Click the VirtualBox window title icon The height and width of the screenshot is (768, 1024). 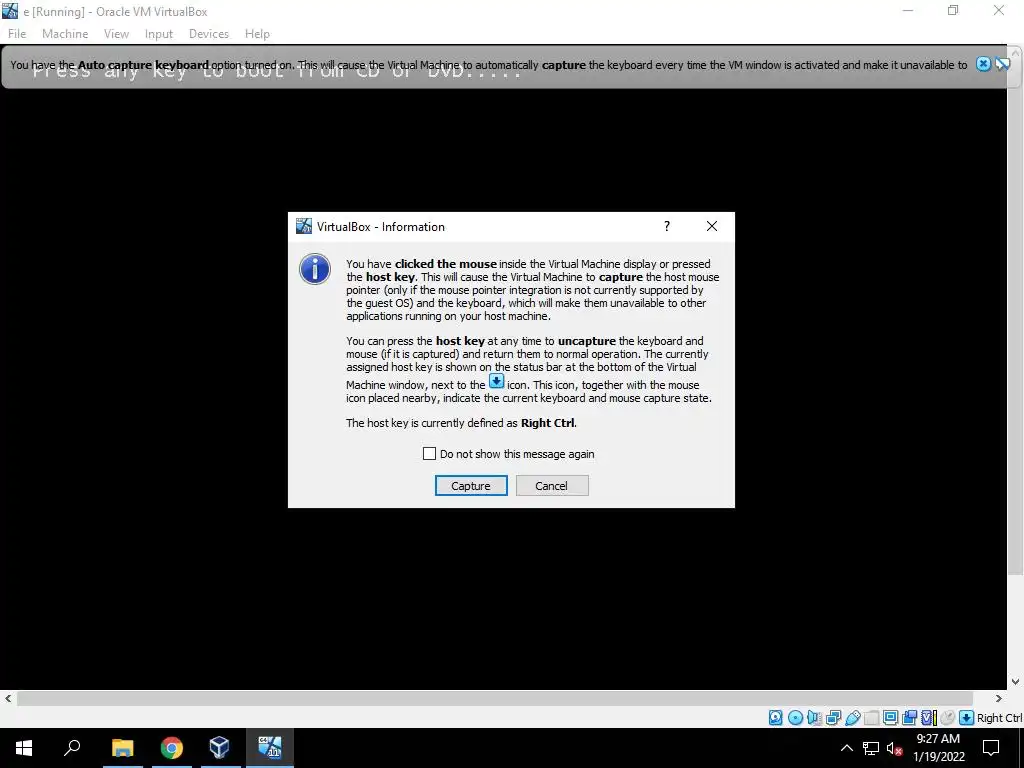[x=10, y=11]
